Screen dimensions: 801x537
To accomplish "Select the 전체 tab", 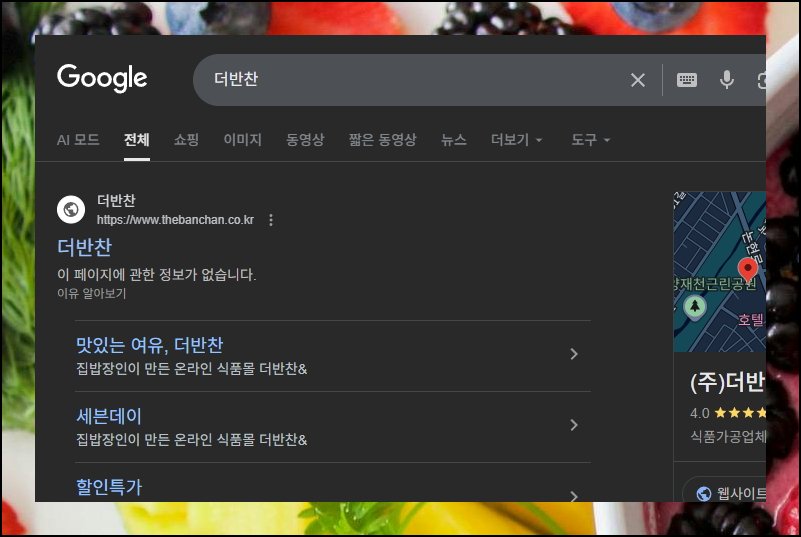I will tap(136, 139).
